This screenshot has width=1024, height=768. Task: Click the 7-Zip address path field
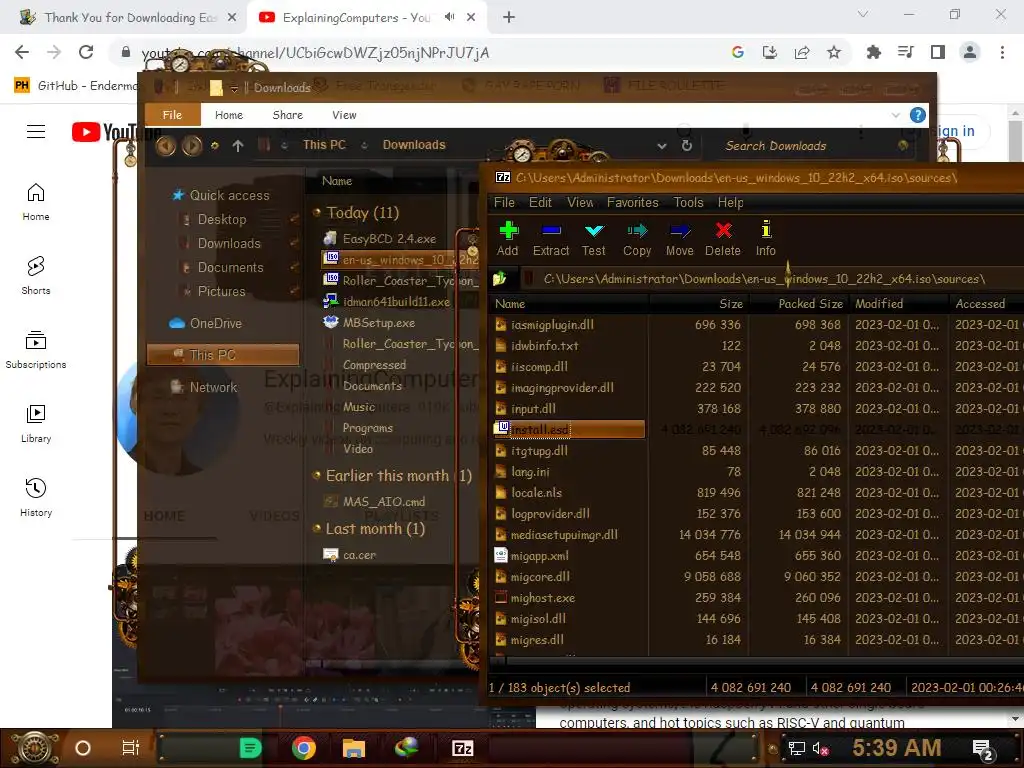point(764,279)
